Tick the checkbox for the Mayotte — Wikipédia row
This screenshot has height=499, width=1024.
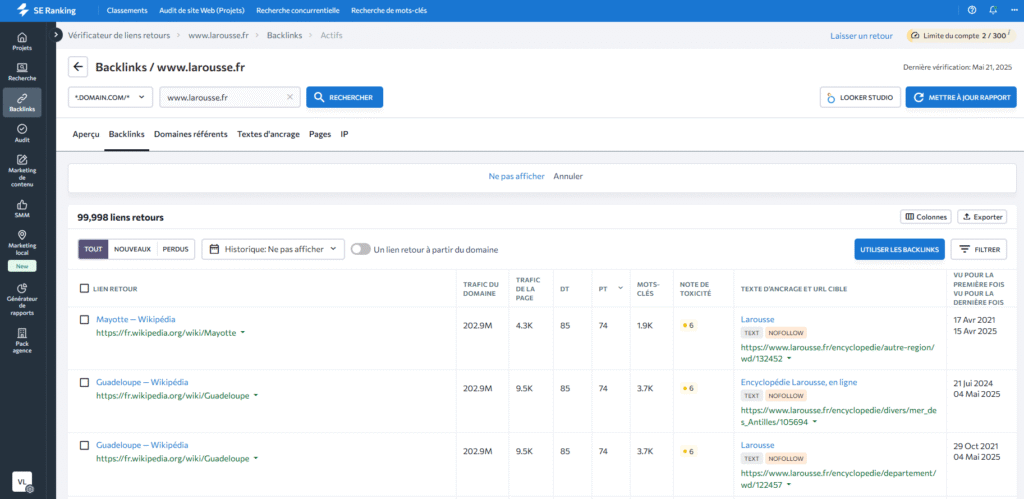(x=84, y=319)
